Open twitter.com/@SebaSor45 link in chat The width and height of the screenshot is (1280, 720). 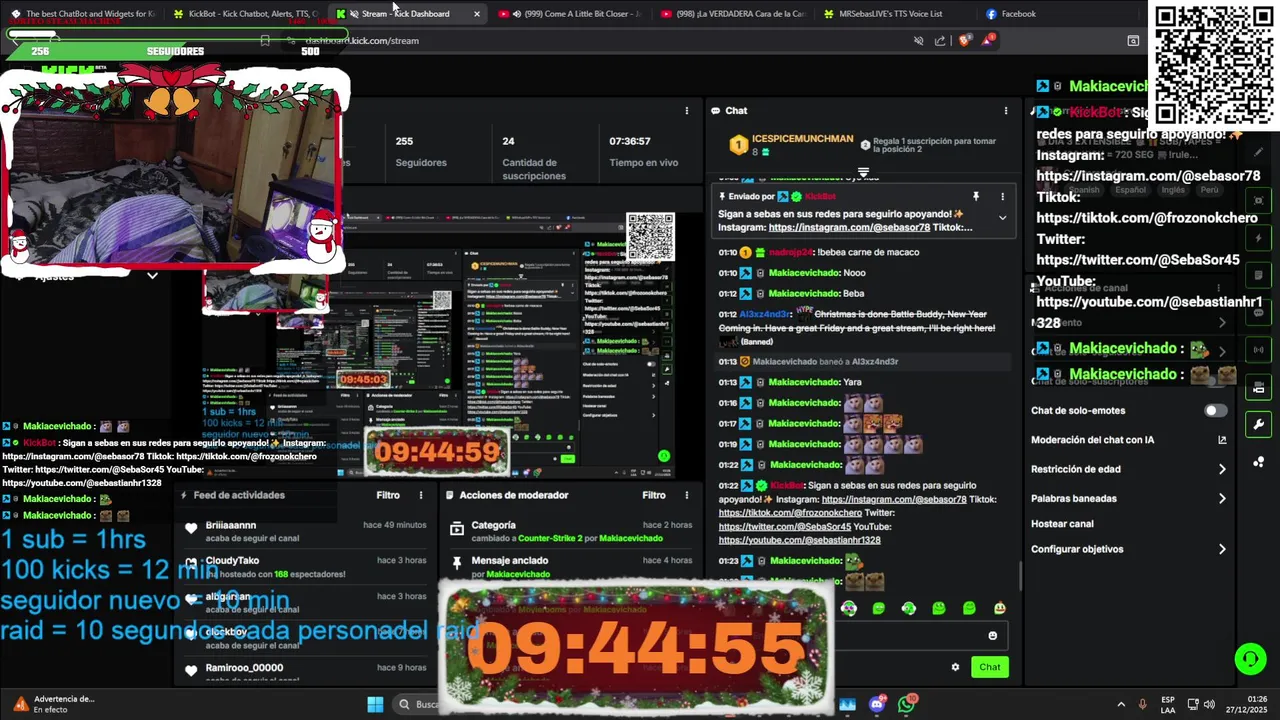pos(785,527)
